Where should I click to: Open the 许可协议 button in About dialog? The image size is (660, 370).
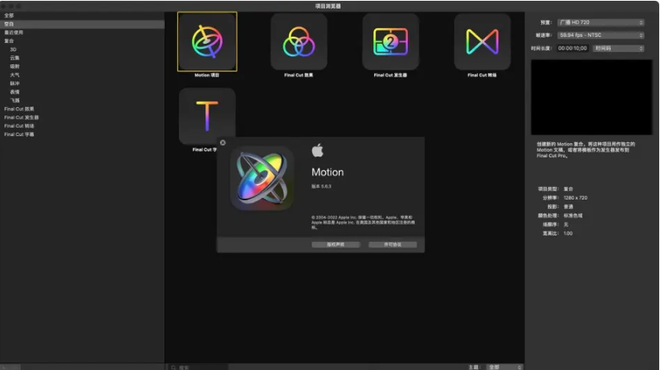point(393,245)
